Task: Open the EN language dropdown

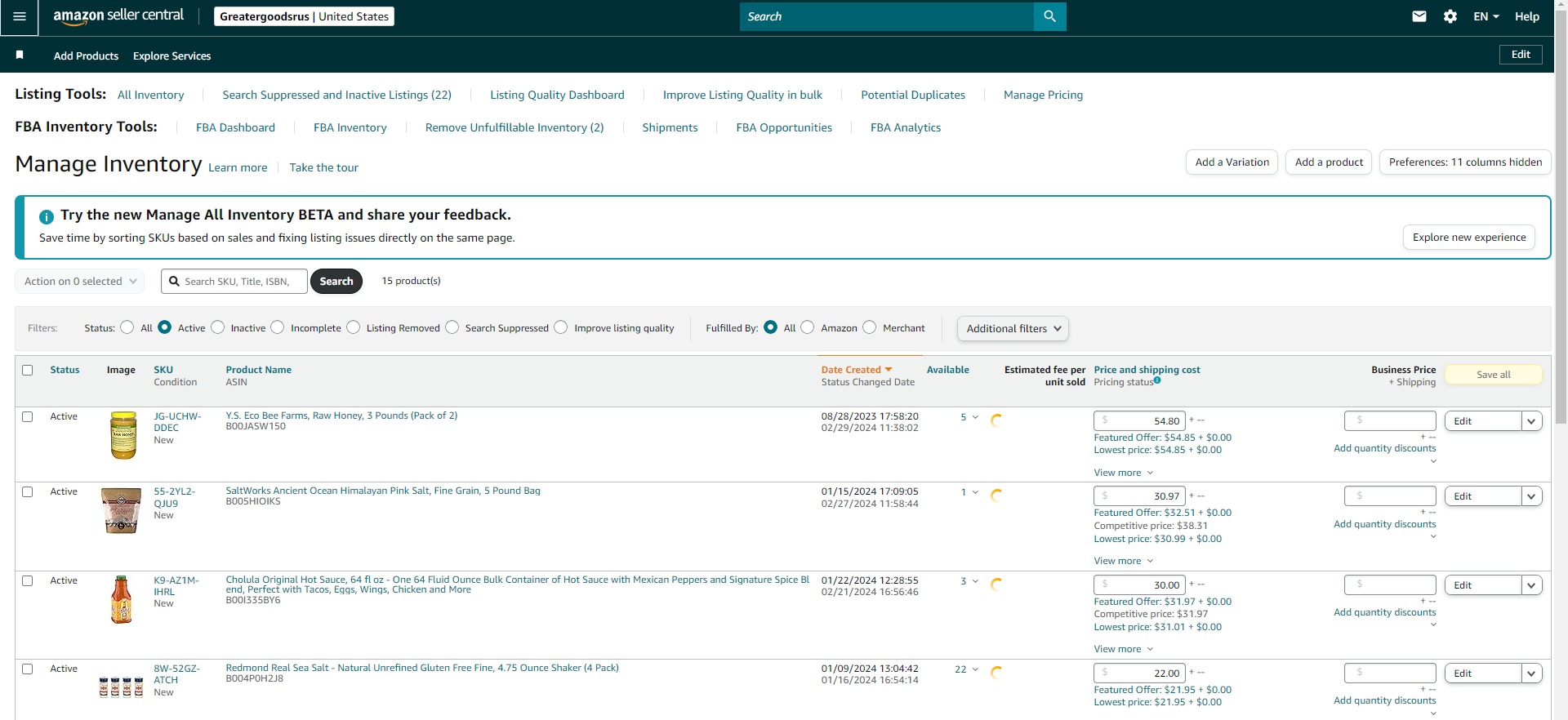Action: (1486, 16)
